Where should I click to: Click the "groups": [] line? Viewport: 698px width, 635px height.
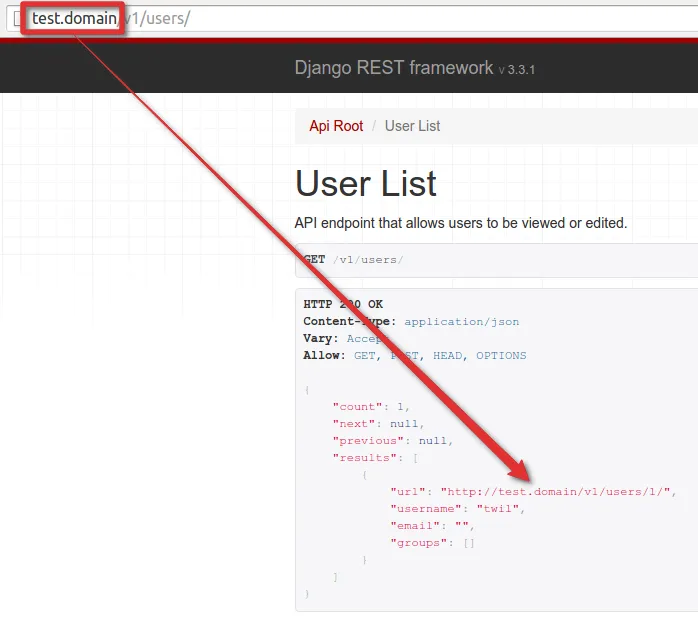click(x=432, y=543)
